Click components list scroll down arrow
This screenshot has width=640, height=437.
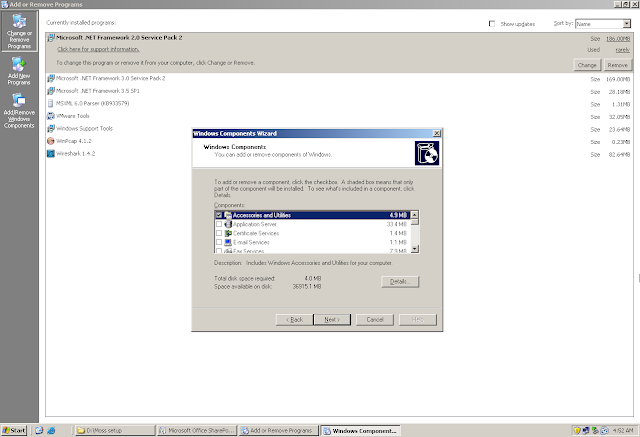[415, 249]
